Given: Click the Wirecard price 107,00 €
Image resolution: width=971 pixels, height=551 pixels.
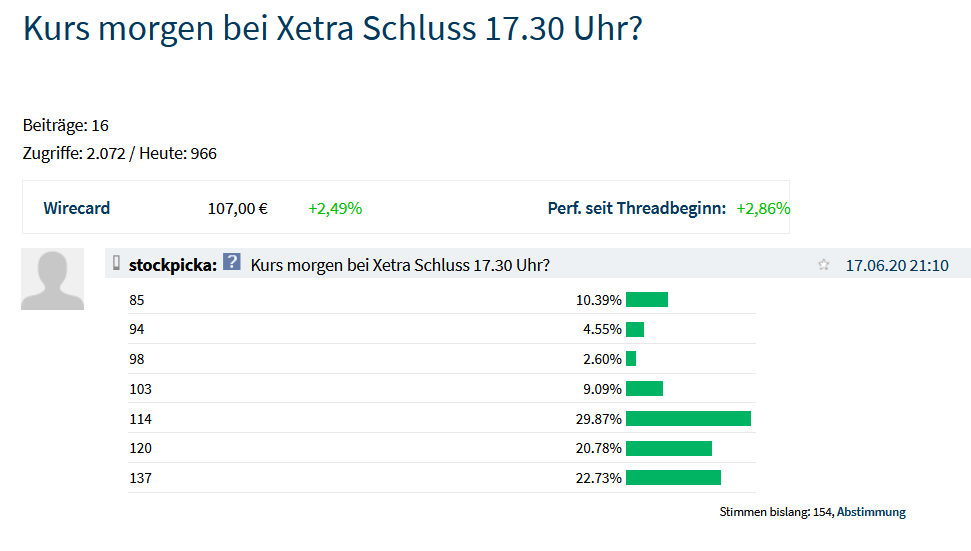Looking at the screenshot, I should (237, 208).
